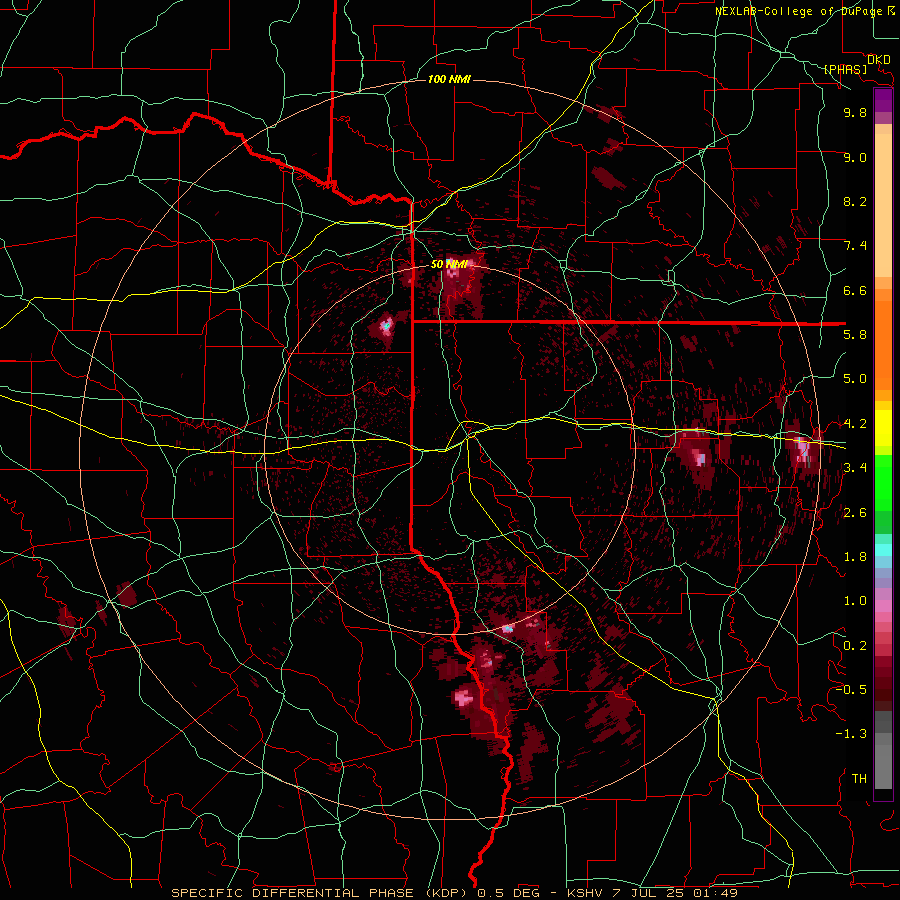Image resolution: width=900 pixels, height=900 pixels.
Task: Click the 5.0 scale value
Action: [x=855, y=379]
